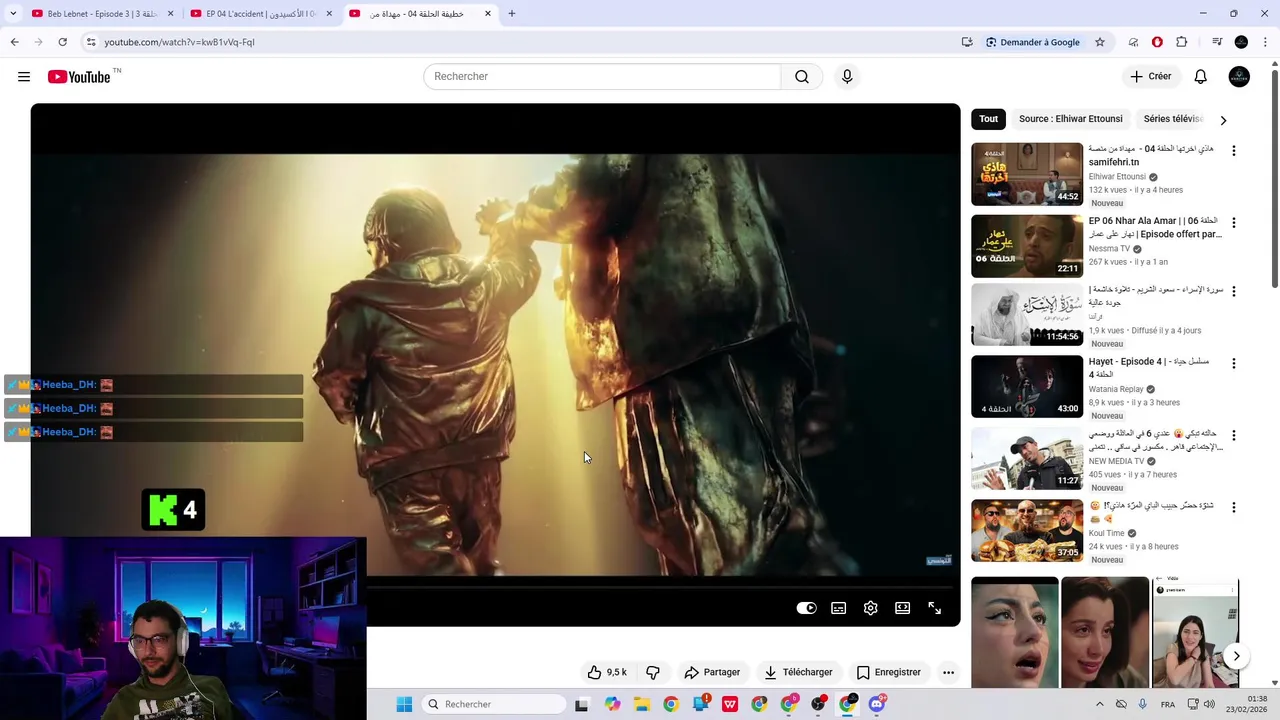Install app icon in the address bar
Image resolution: width=1280 pixels, height=720 pixels.
point(967,42)
